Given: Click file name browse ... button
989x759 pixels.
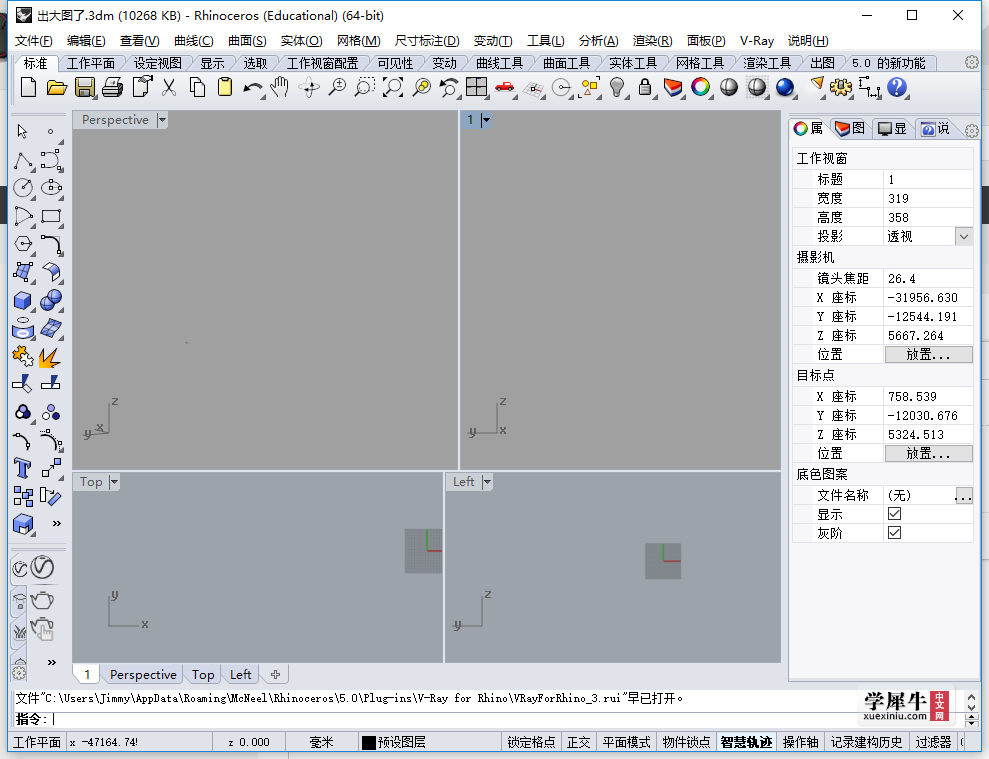Looking at the screenshot, I should [x=963, y=495].
